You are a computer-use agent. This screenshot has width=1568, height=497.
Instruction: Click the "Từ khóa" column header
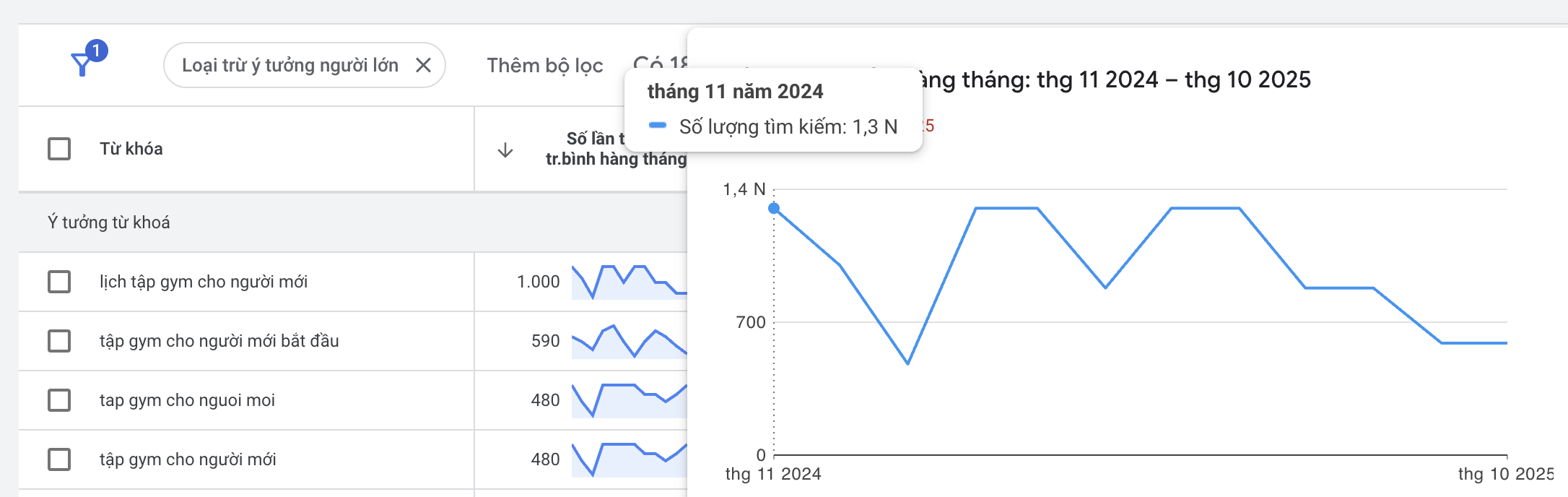click(131, 149)
